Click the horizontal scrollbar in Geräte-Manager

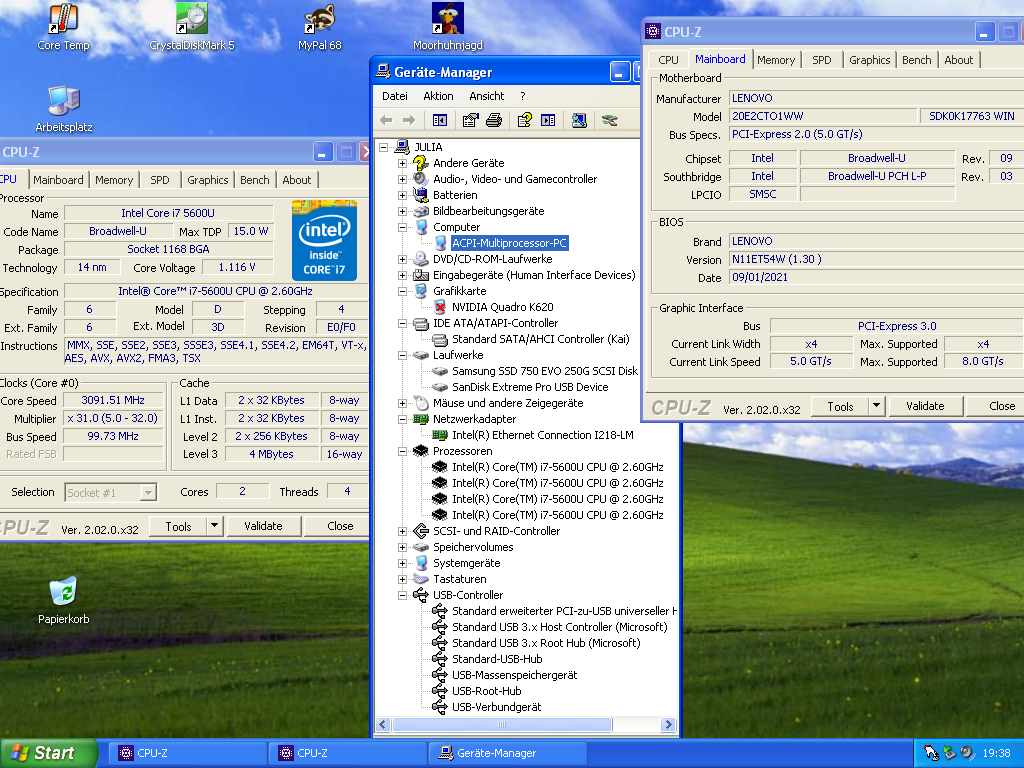point(500,724)
